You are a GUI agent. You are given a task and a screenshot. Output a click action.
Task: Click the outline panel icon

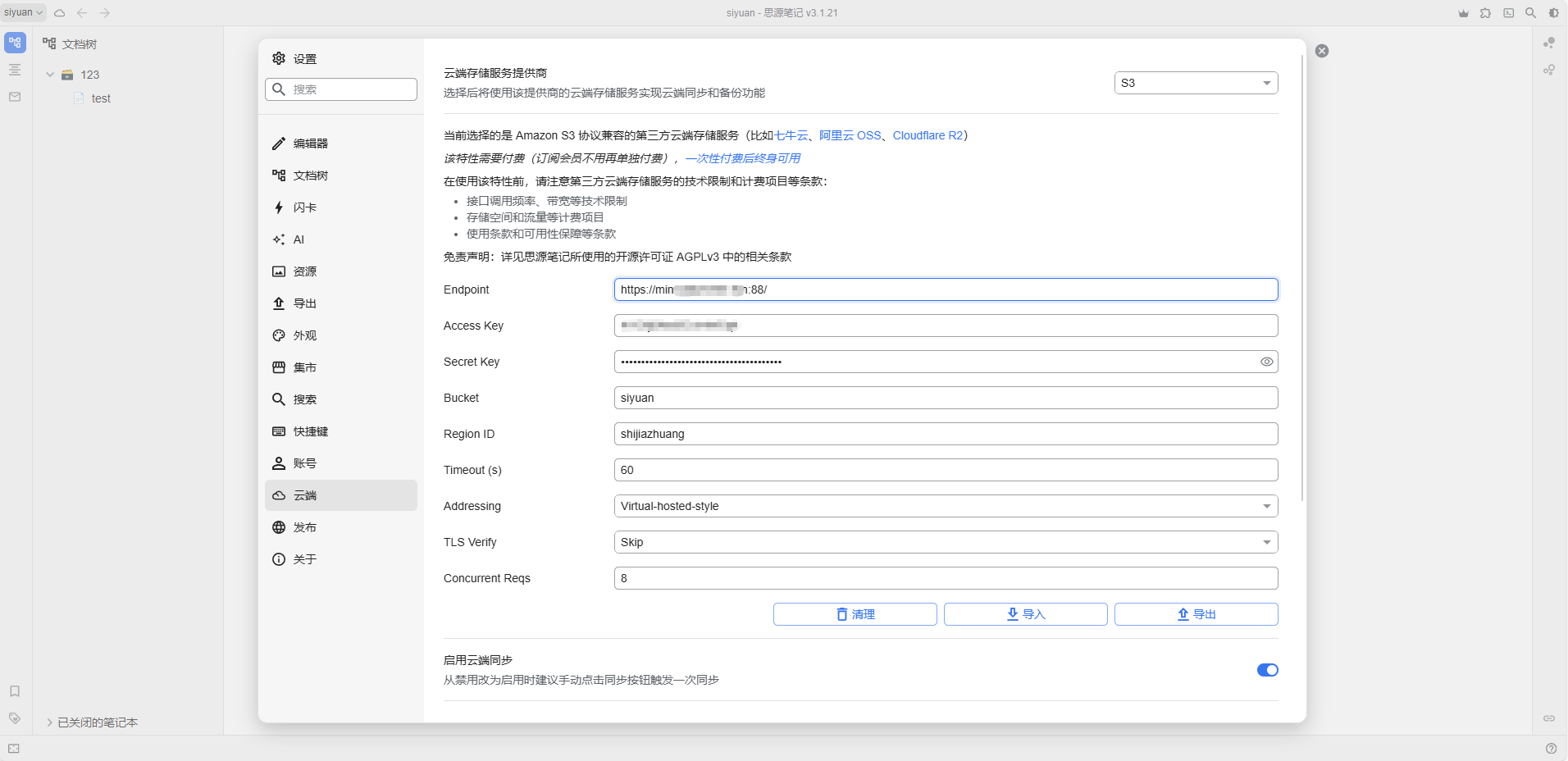(x=15, y=70)
